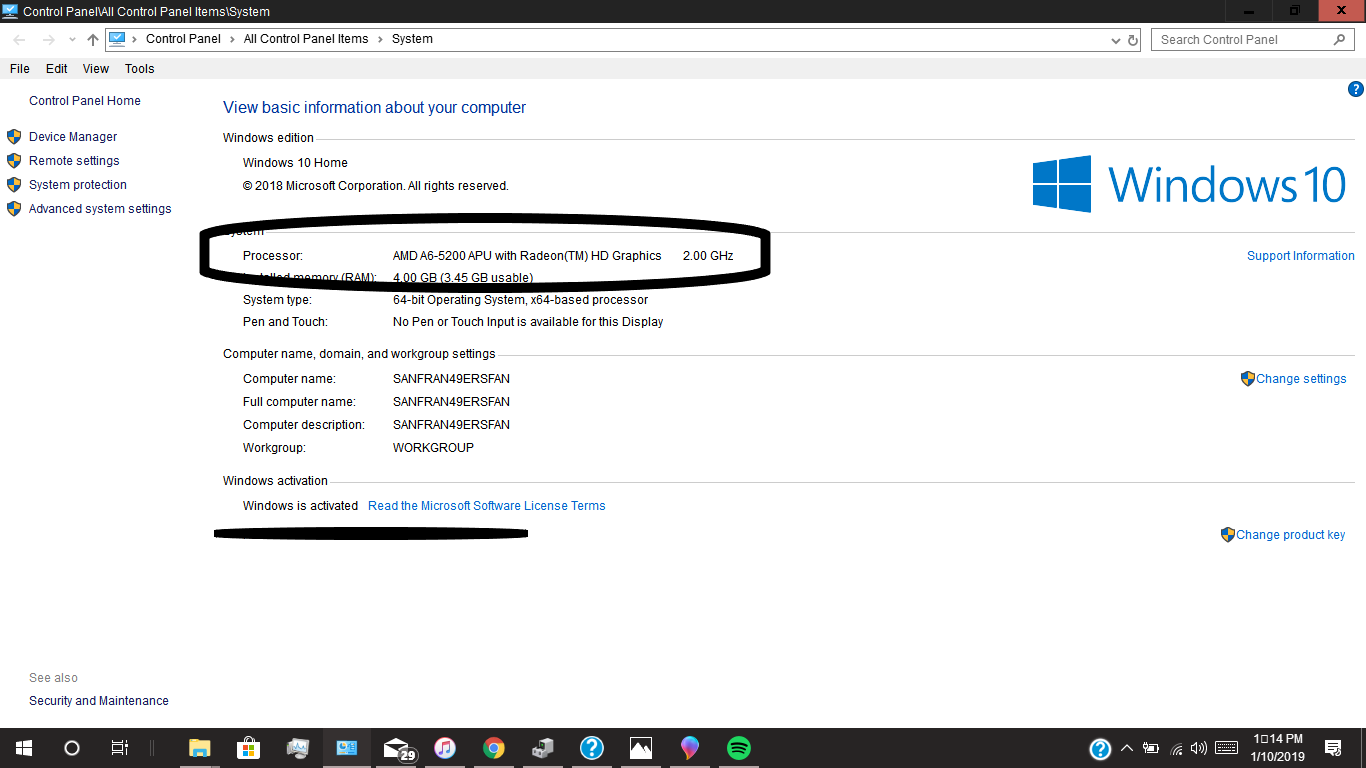Open volume speaker tray icon
1366x768 pixels.
(x=1199, y=748)
